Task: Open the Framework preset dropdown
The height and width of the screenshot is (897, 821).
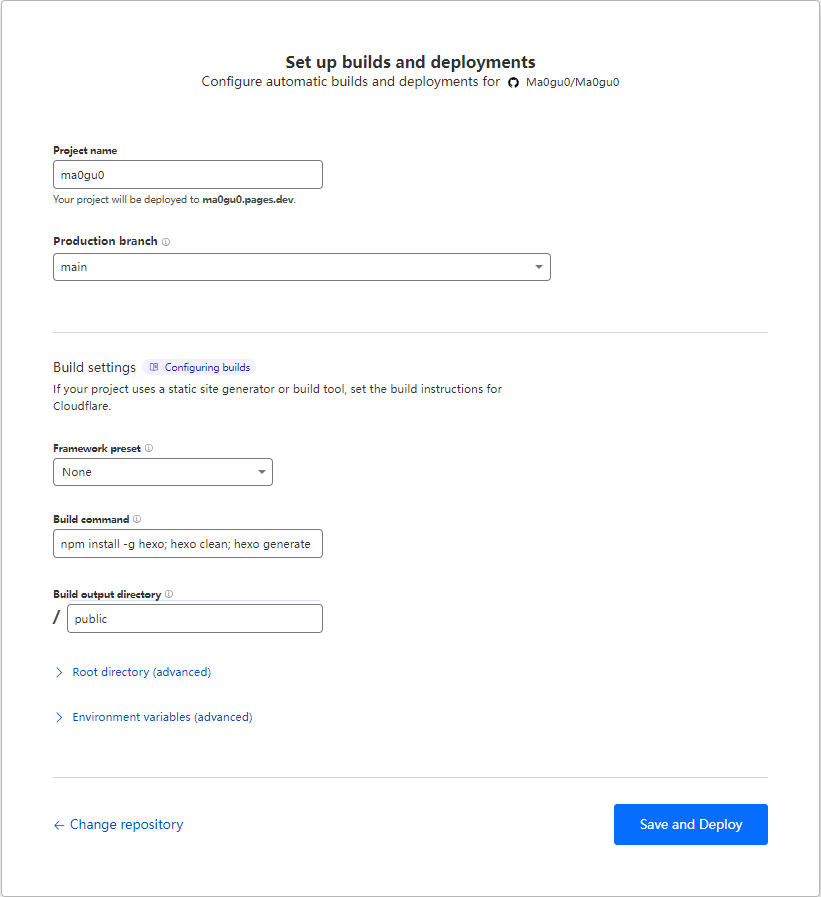Action: point(163,472)
